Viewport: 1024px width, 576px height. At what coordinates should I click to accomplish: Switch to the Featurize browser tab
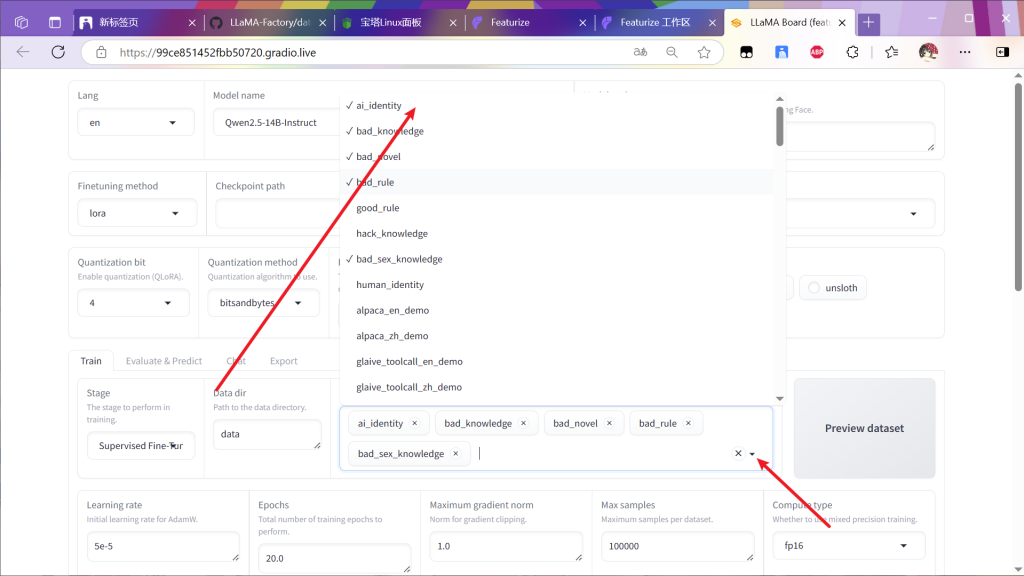(529, 23)
